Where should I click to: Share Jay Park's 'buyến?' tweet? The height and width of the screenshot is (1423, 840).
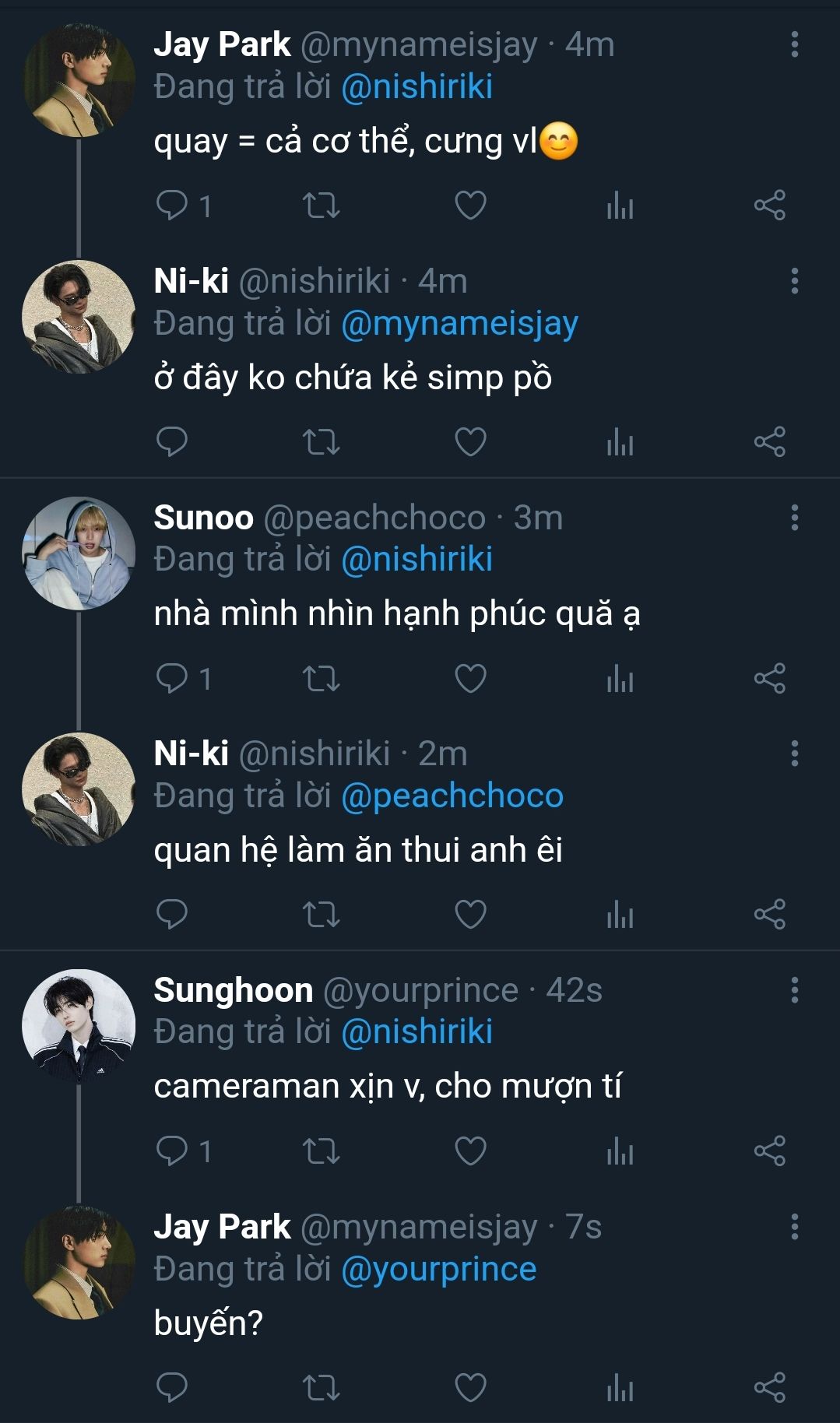coord(769,1387)
